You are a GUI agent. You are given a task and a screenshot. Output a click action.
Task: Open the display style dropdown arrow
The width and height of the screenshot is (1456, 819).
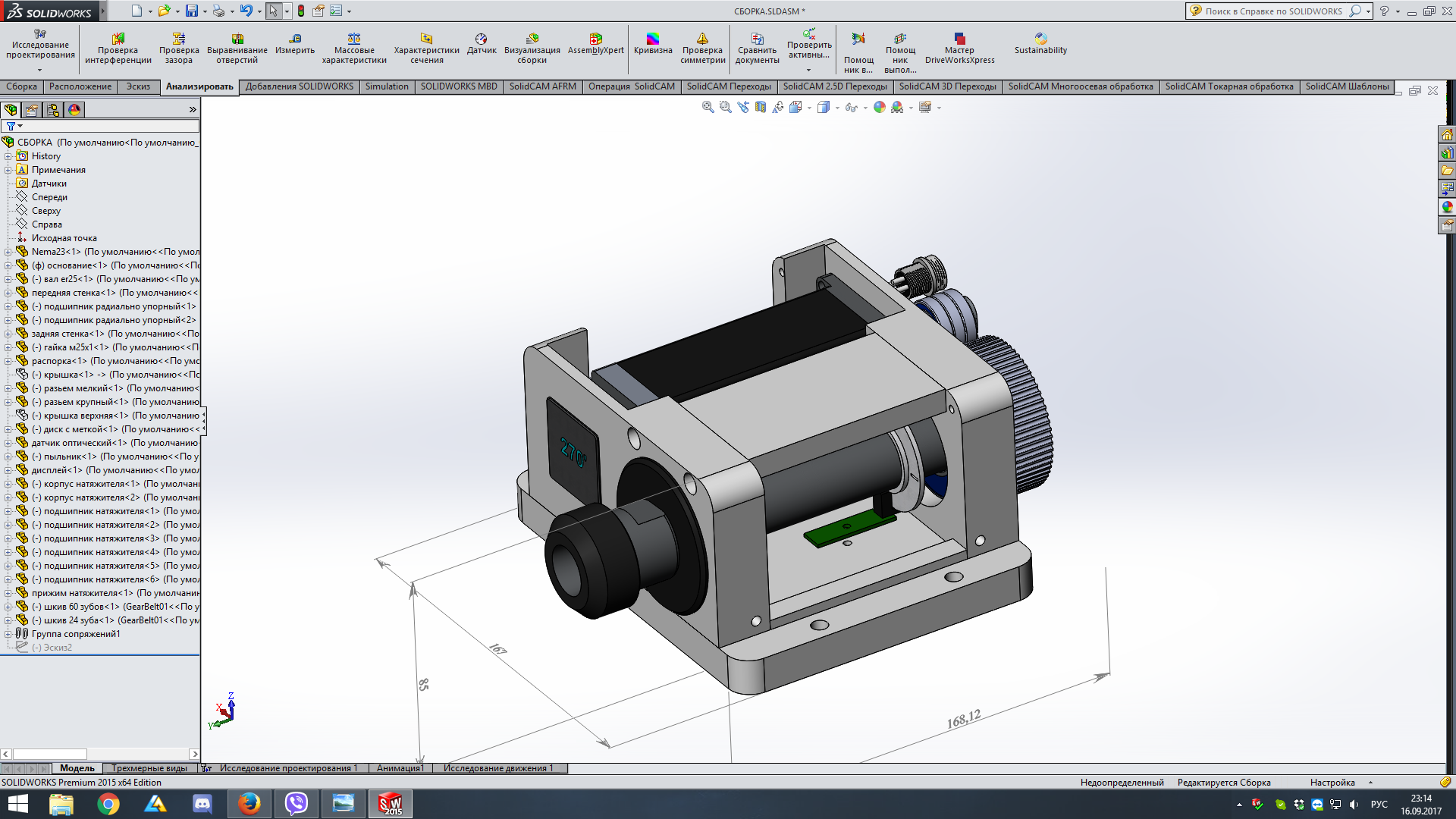pos(837,108)
